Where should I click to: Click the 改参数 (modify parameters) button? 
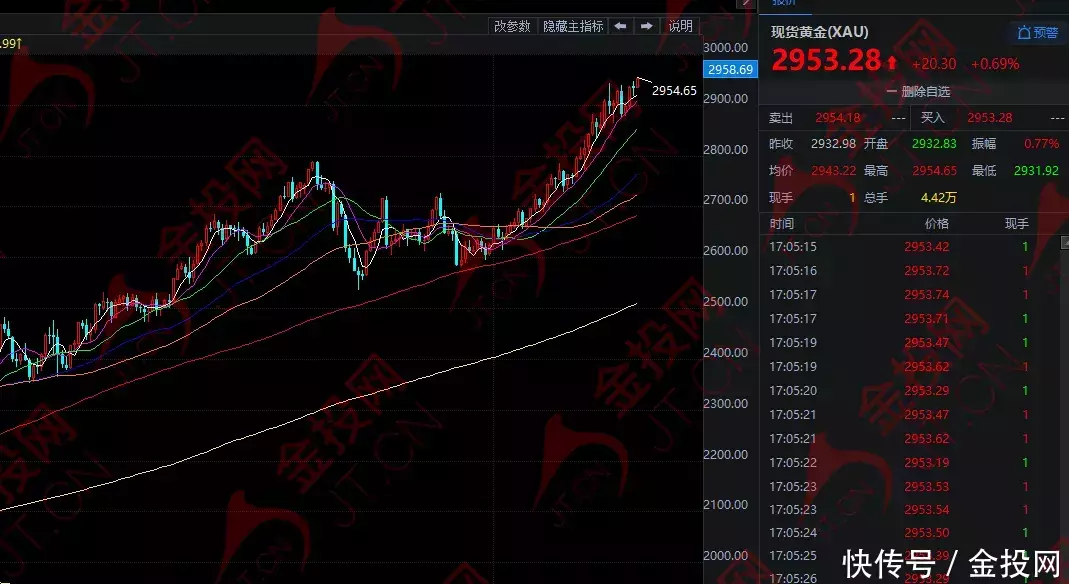tap(512, 26)
